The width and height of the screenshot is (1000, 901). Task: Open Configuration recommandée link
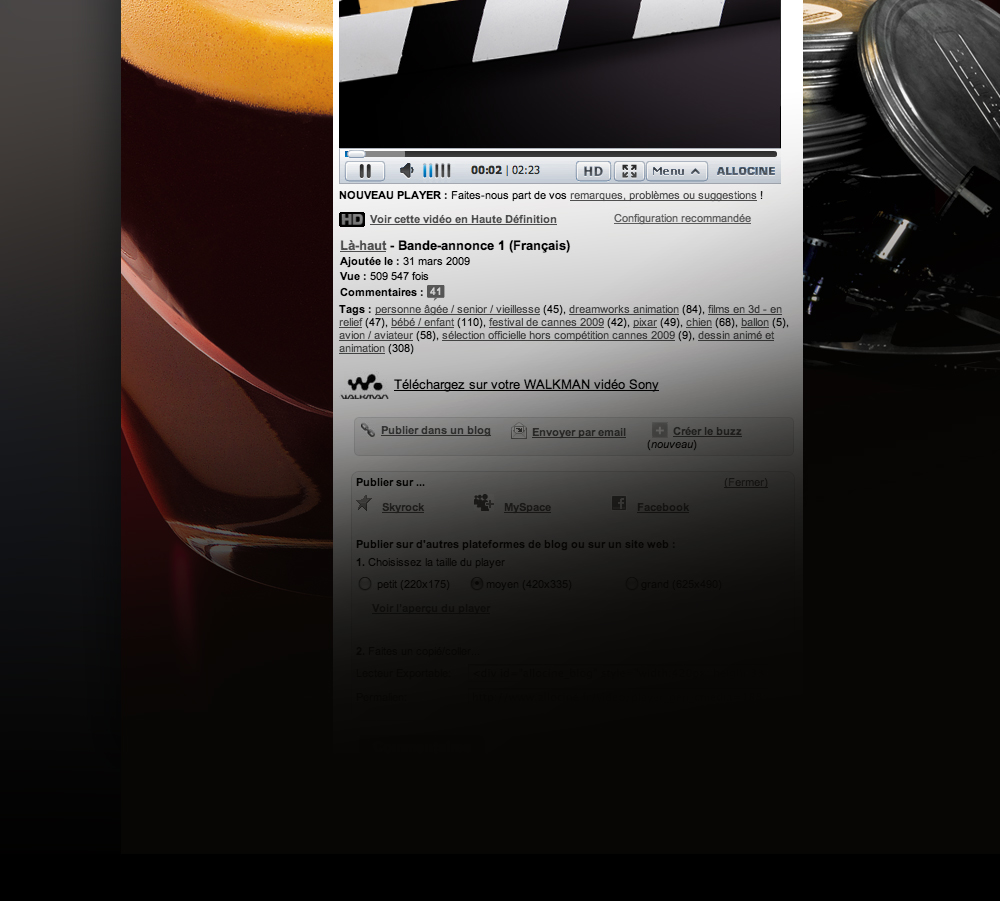click(682, 218)
